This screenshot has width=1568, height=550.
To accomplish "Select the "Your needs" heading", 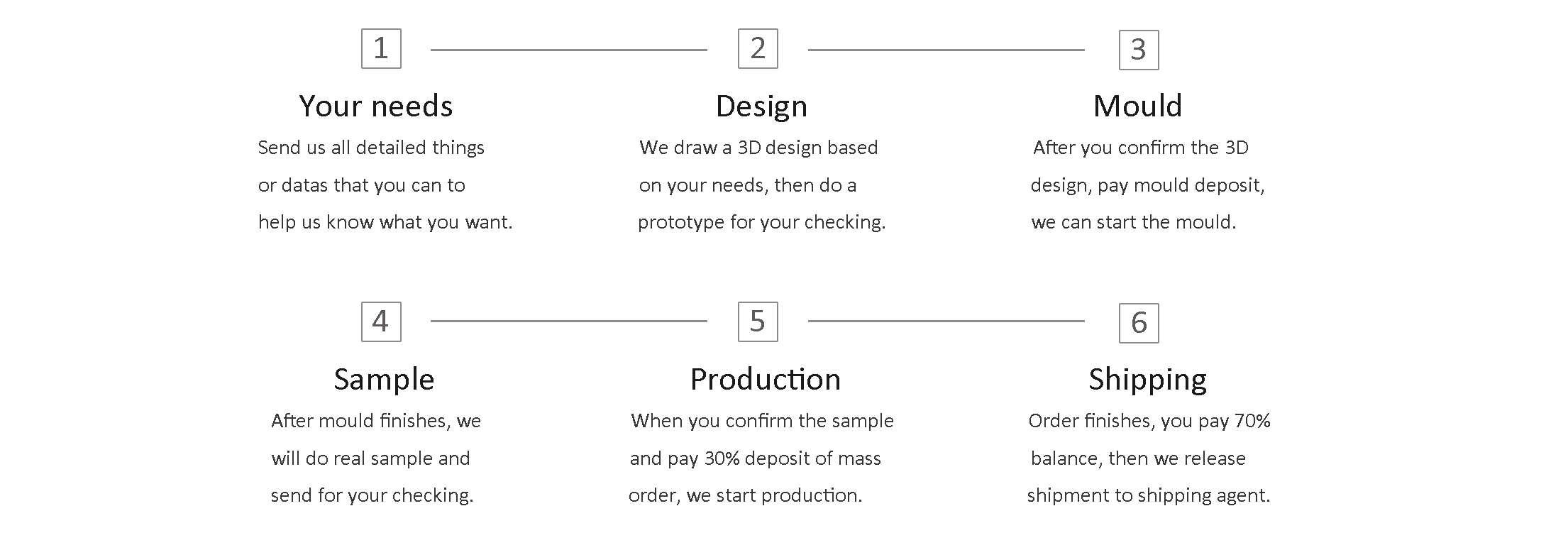I will (x=376, y=106).
